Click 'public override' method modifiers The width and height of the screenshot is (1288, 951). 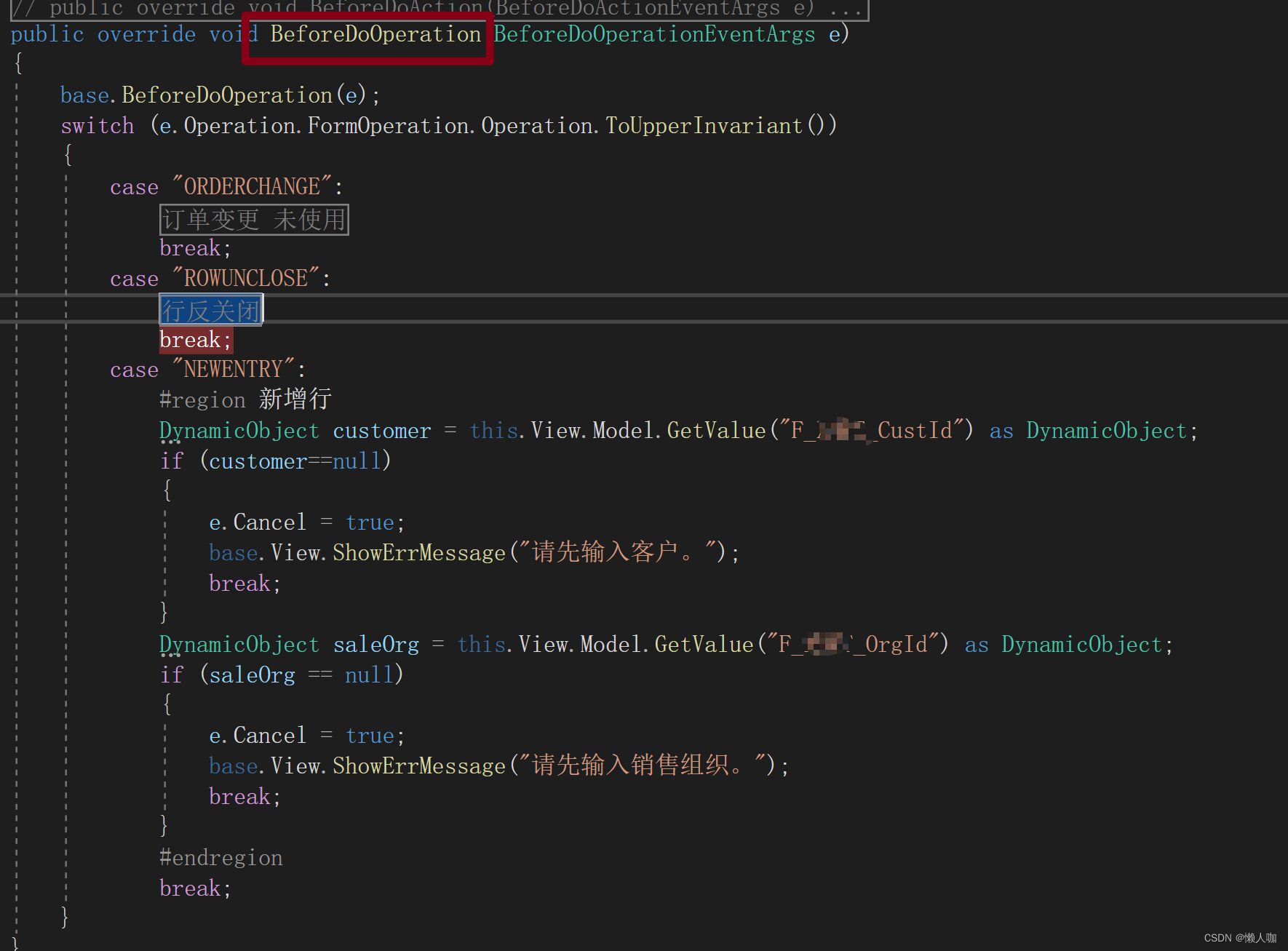coord(103,34)
